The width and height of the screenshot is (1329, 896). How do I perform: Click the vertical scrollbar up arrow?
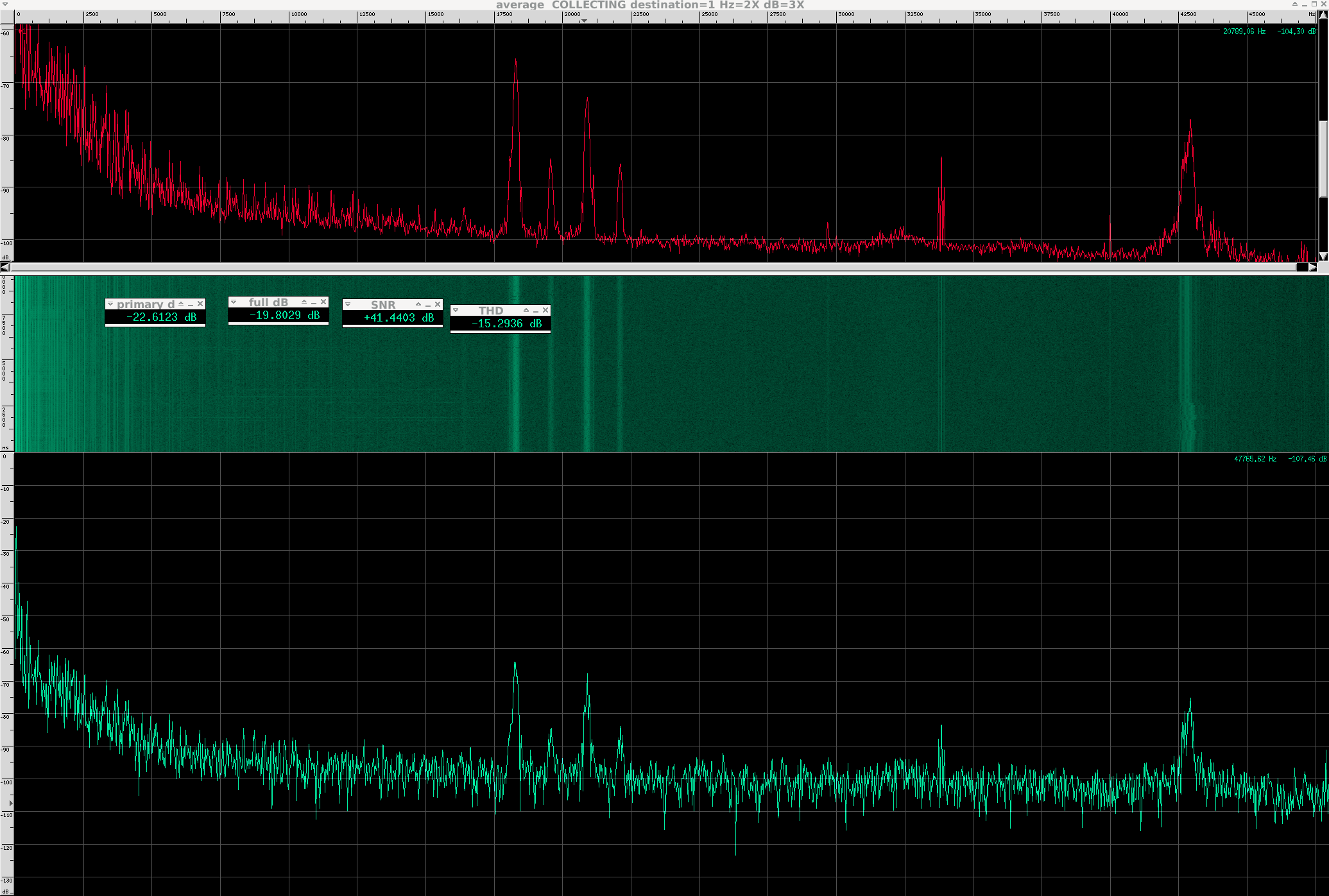[x=1323, y=13]
